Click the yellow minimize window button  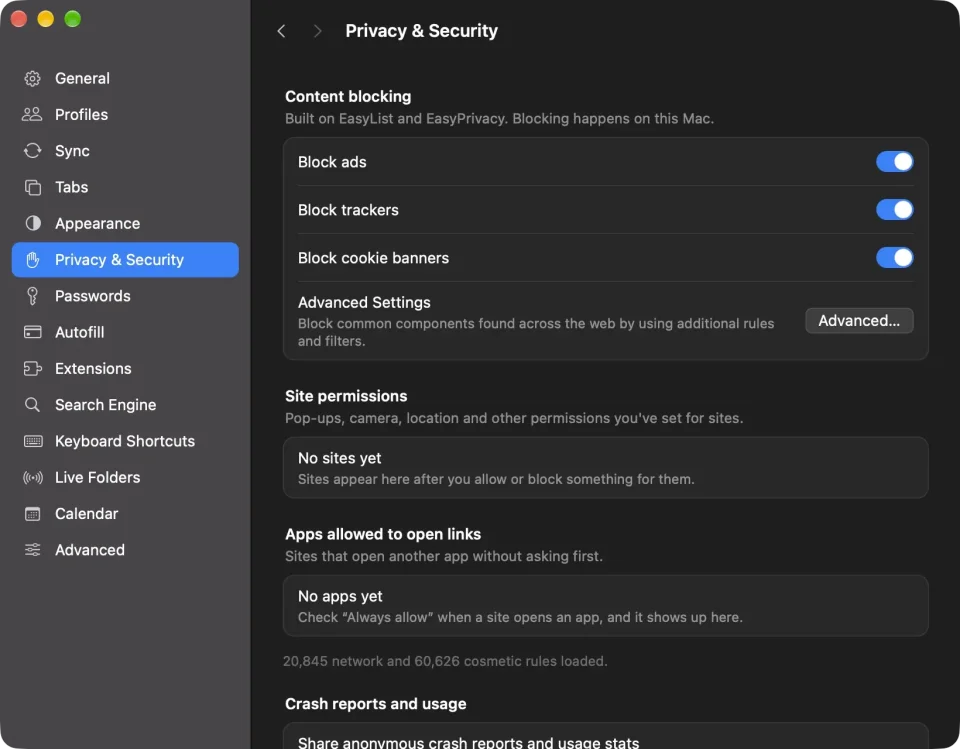click(46, 19)
